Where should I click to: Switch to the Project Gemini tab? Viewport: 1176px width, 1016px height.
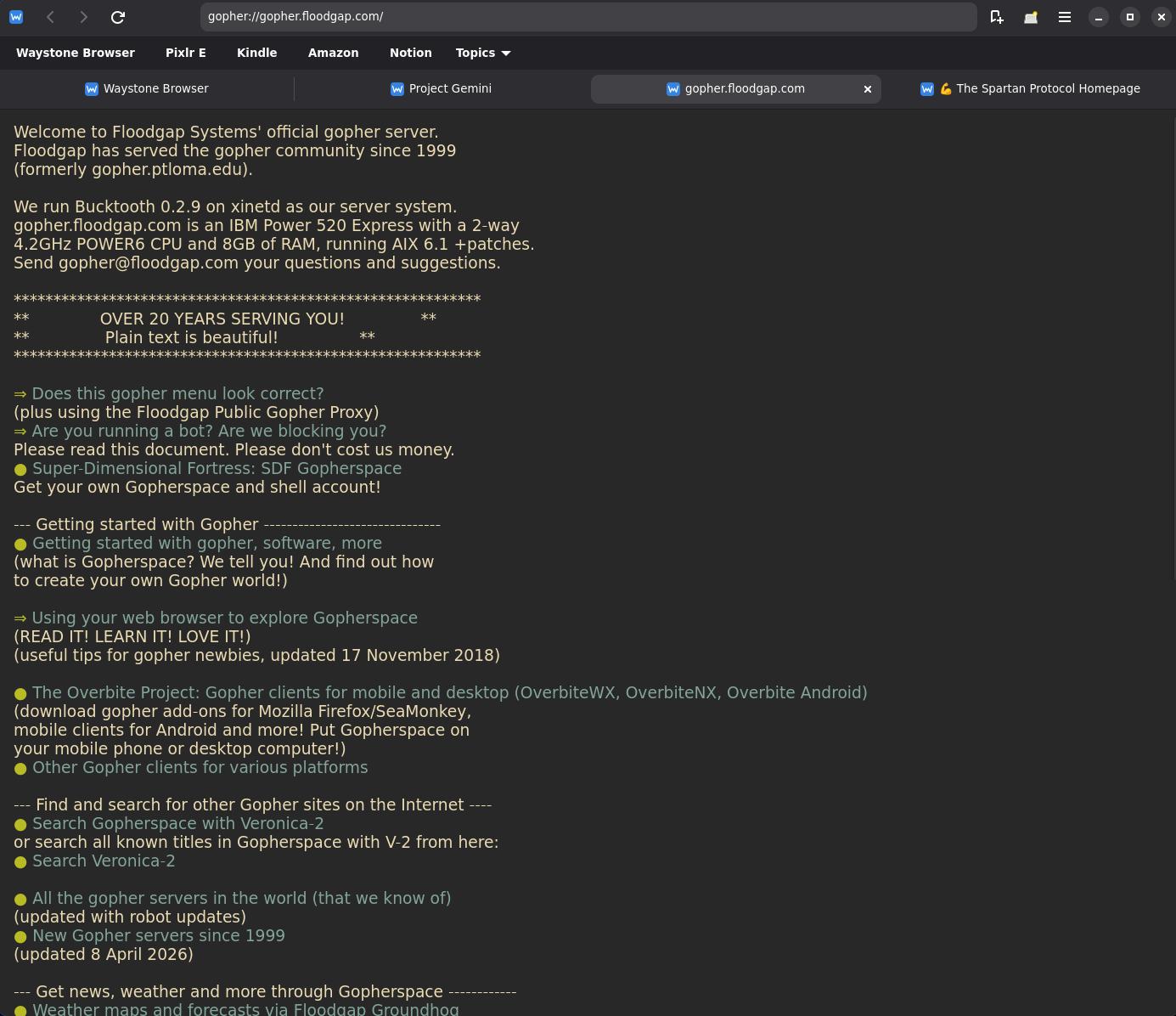[x=441, y=88]
